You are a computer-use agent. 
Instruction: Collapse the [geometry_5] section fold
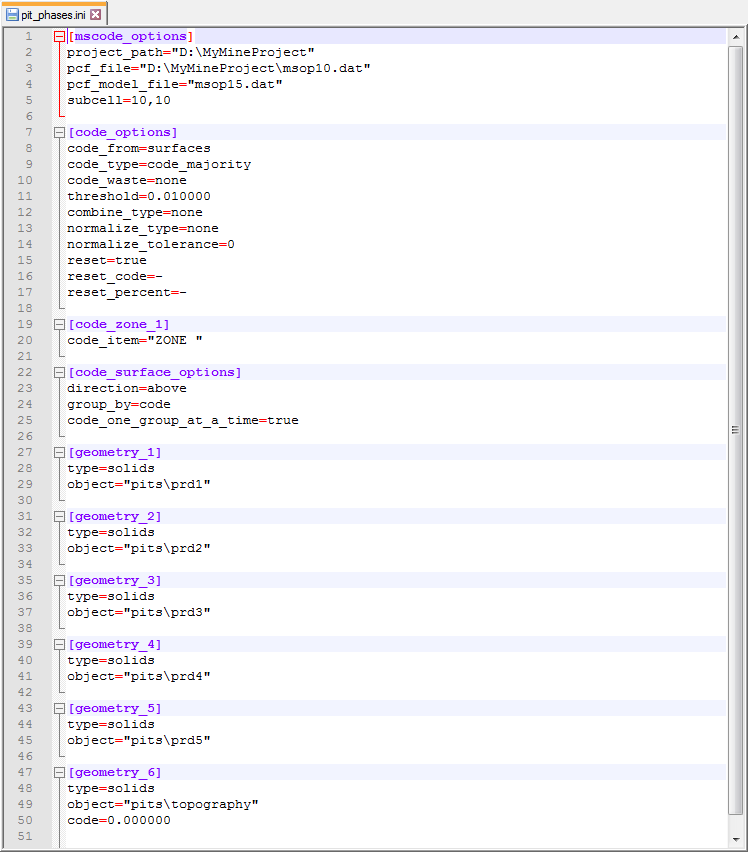pyautogui.click(x=59, y=709)
